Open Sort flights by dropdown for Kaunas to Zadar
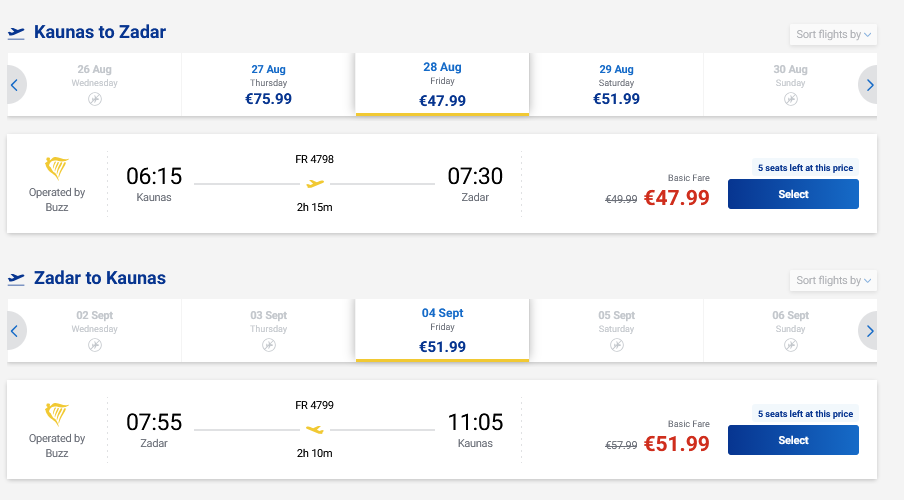Viewport: 904px width, 500px height. [833, 35]
